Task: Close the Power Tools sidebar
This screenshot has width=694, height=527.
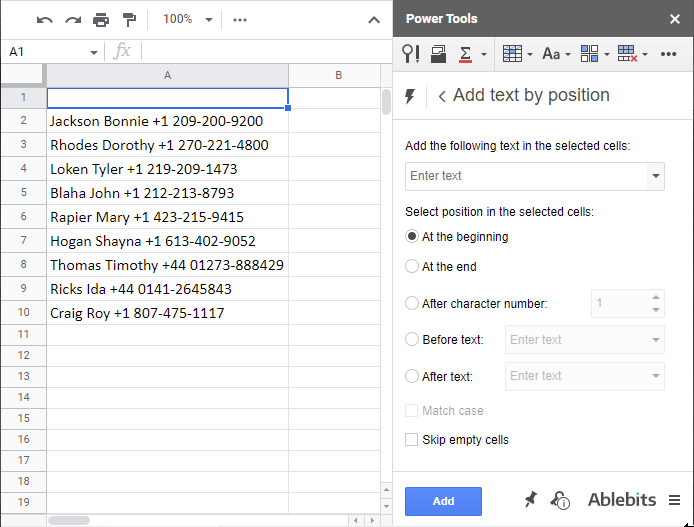Action: coord(675,19)
